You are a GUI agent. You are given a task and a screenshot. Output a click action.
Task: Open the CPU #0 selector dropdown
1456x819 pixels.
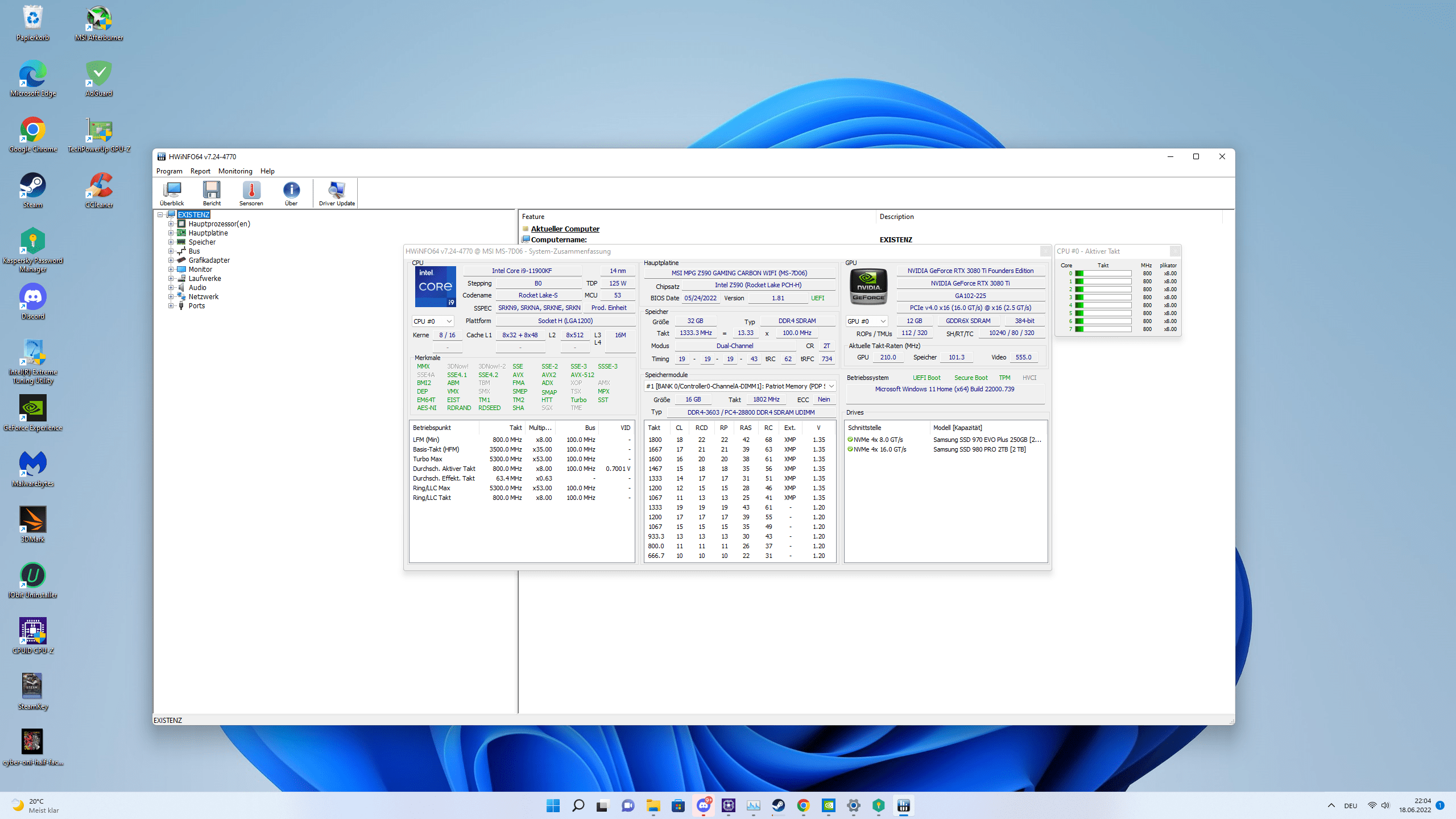coord(433,321)
